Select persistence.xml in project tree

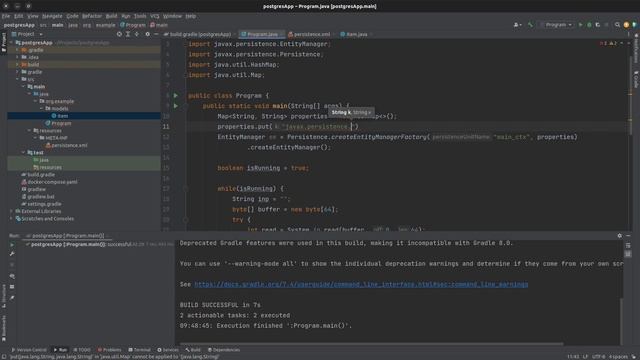67,145
